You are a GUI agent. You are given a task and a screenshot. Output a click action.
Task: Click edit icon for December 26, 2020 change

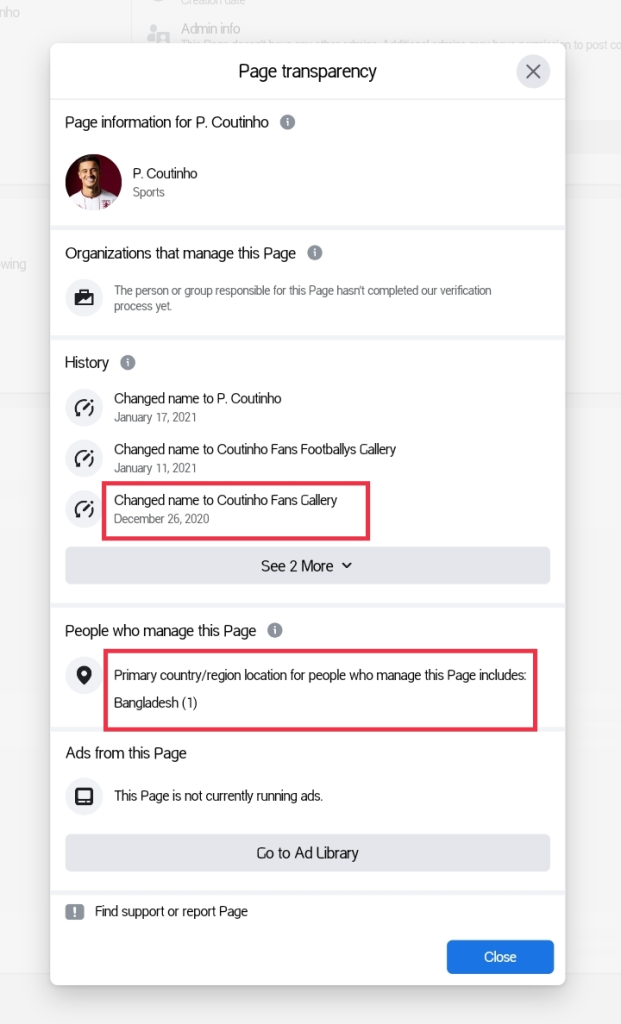click(84, 509)
